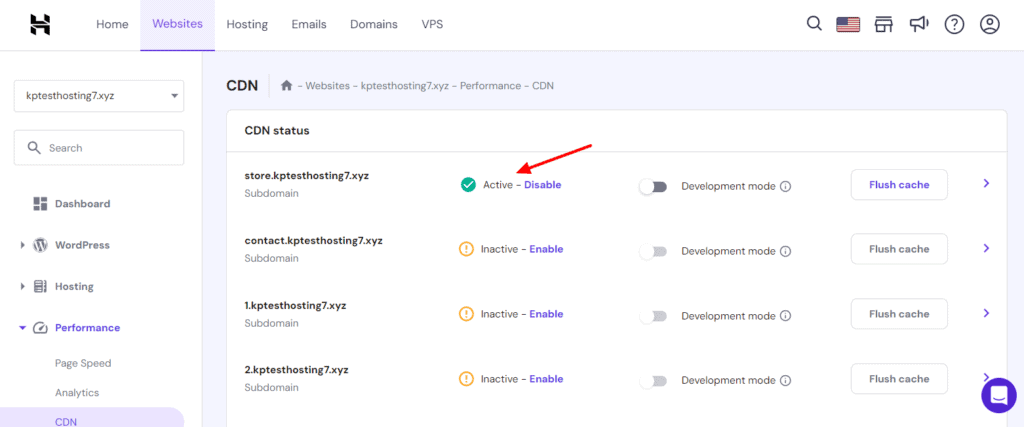
Task: Open the user account profile icon
Action: 989,25
